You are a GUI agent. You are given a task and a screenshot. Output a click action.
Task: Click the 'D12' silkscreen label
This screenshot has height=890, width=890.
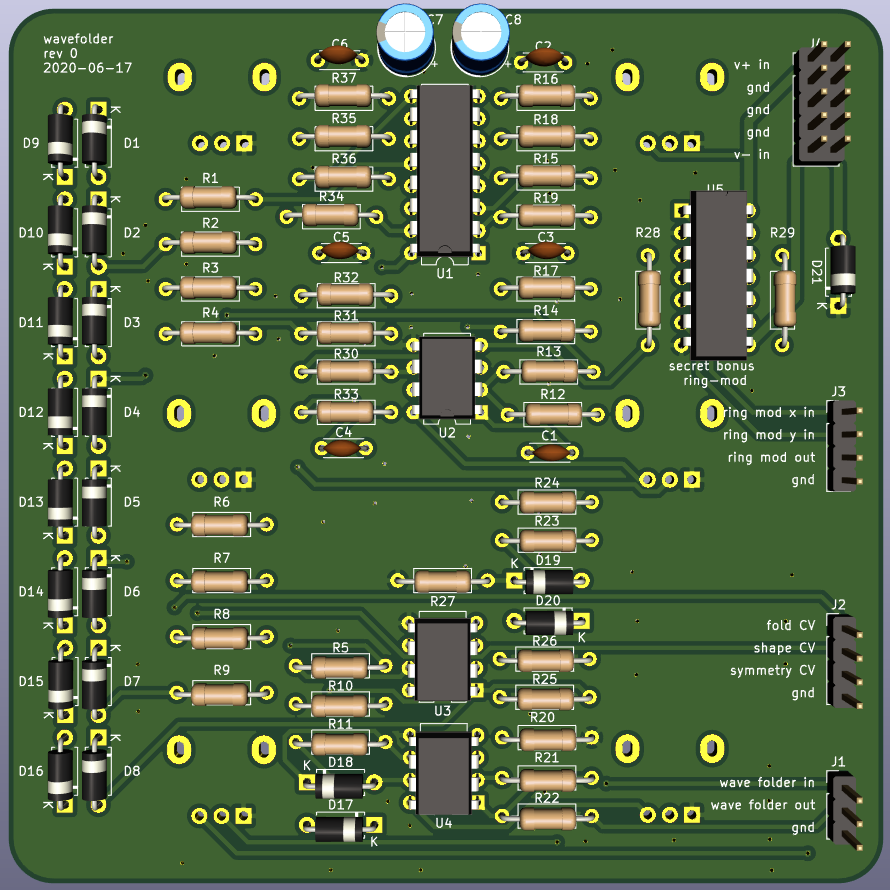(31, 412)
